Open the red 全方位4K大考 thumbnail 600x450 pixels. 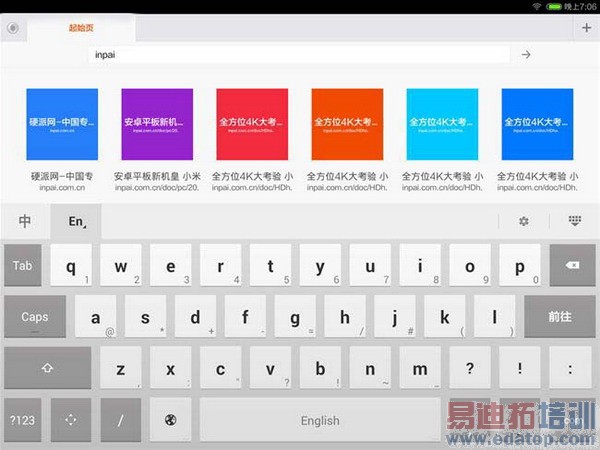[x=252, y=124]
